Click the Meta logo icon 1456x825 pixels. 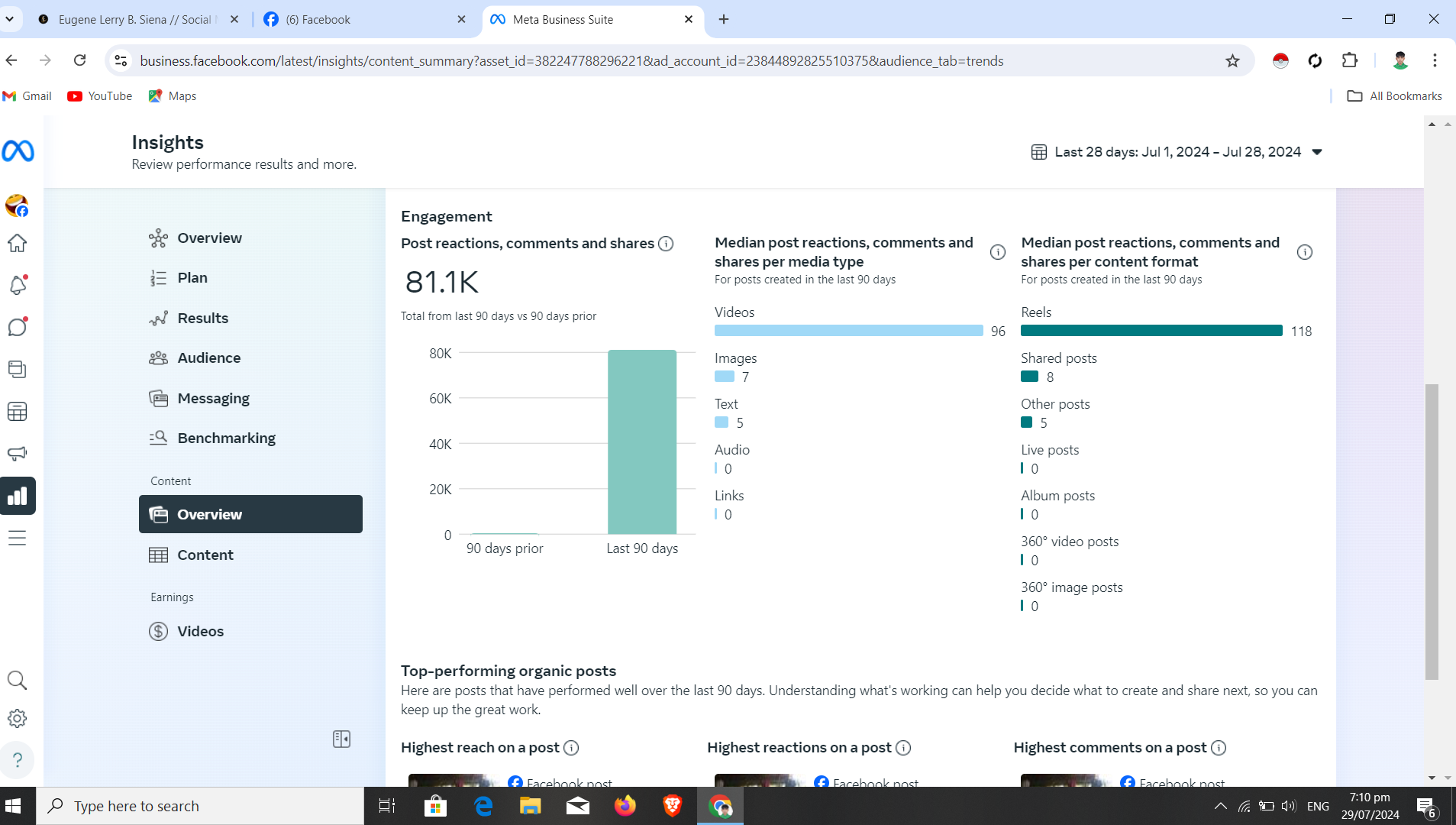coord(18,151)
